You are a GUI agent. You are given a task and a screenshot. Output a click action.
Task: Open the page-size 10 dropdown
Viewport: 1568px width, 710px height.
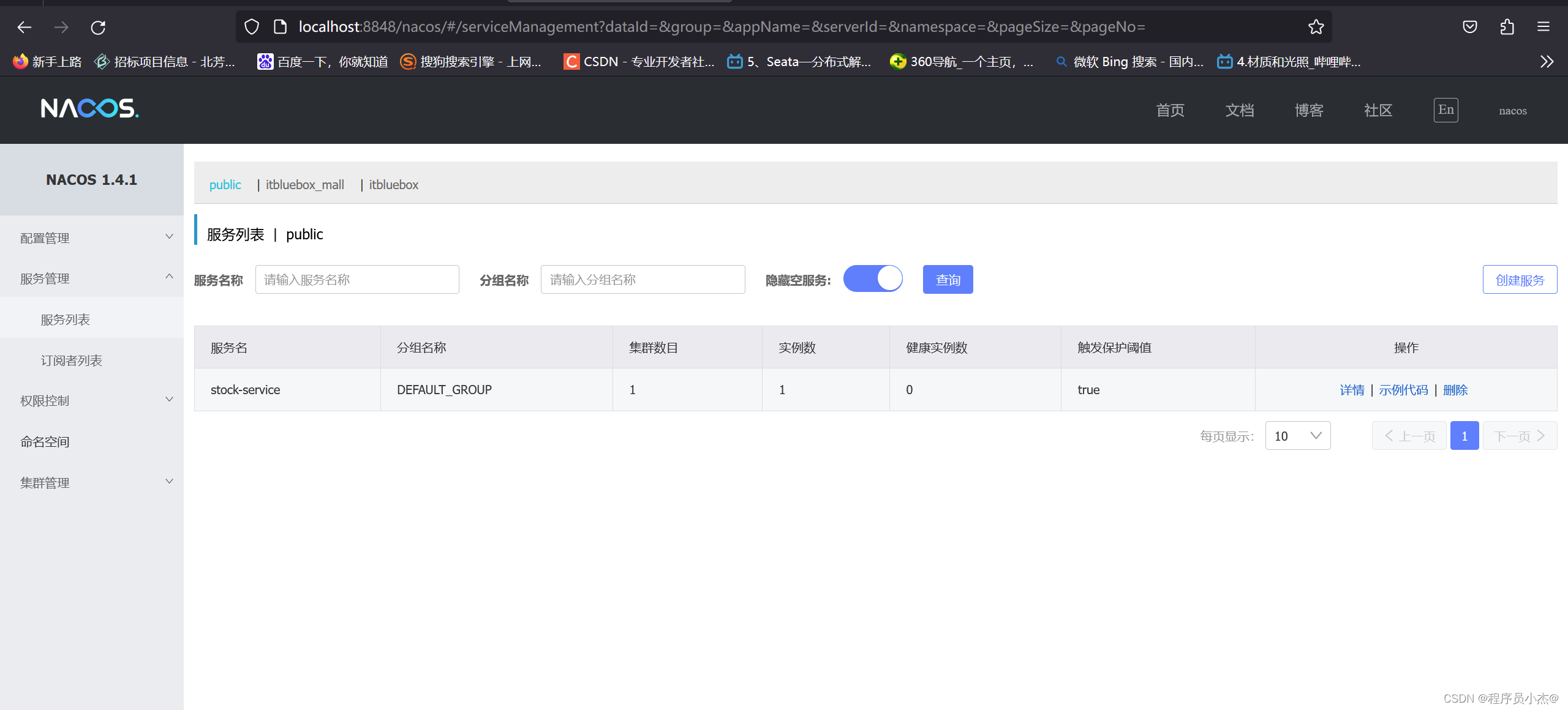point(1297,436)
